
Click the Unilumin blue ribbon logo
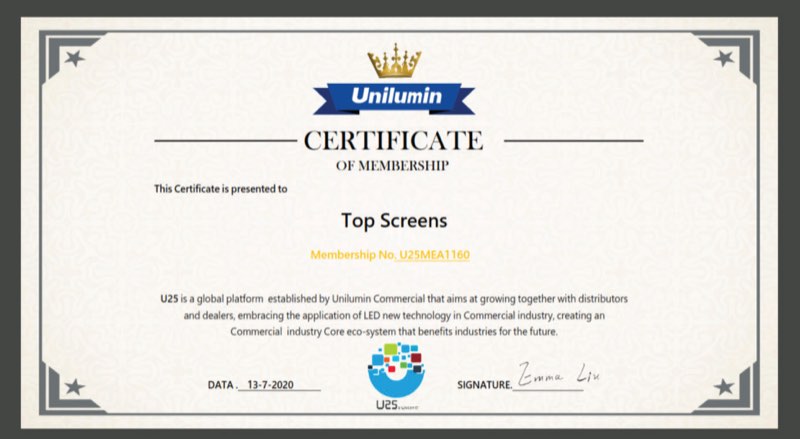(x=394, y=98)
